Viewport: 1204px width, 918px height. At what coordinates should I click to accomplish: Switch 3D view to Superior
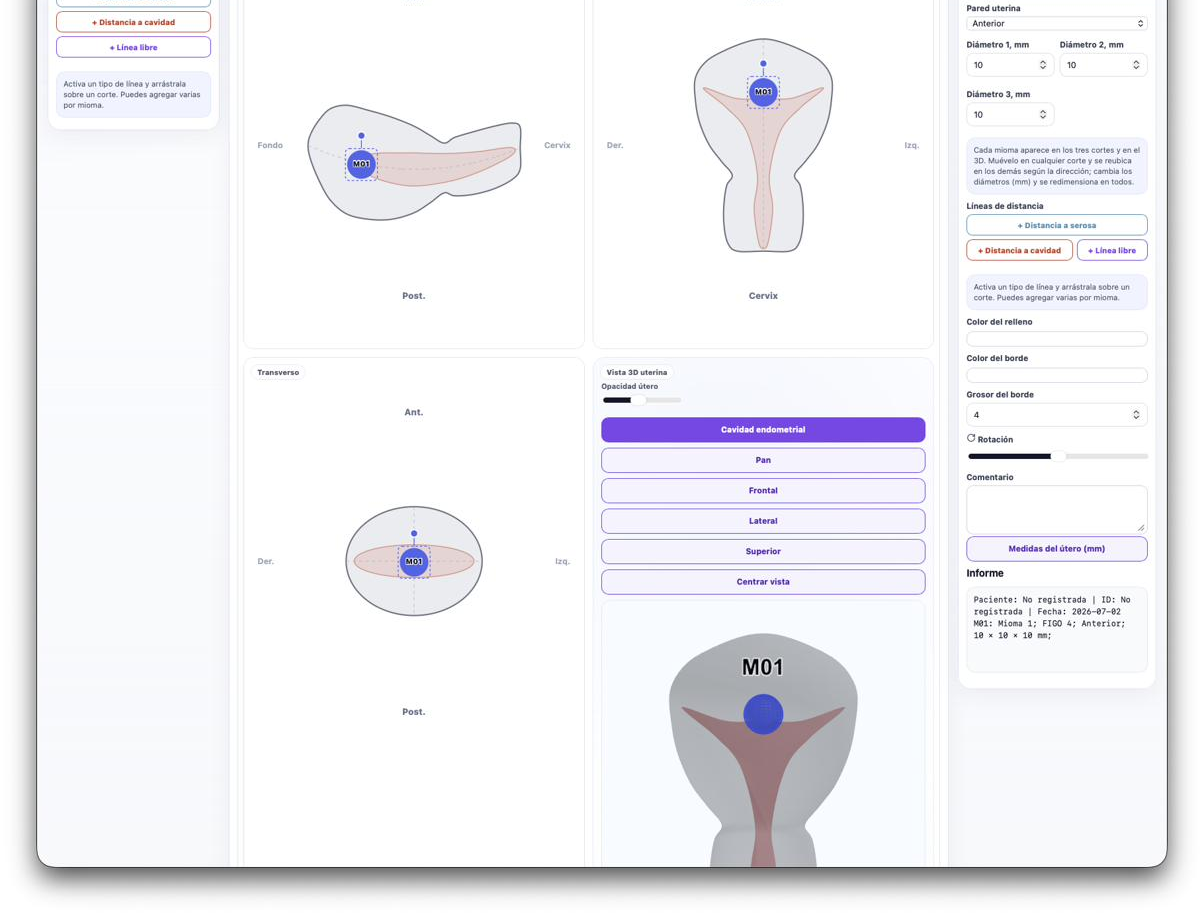pos(763,551)
